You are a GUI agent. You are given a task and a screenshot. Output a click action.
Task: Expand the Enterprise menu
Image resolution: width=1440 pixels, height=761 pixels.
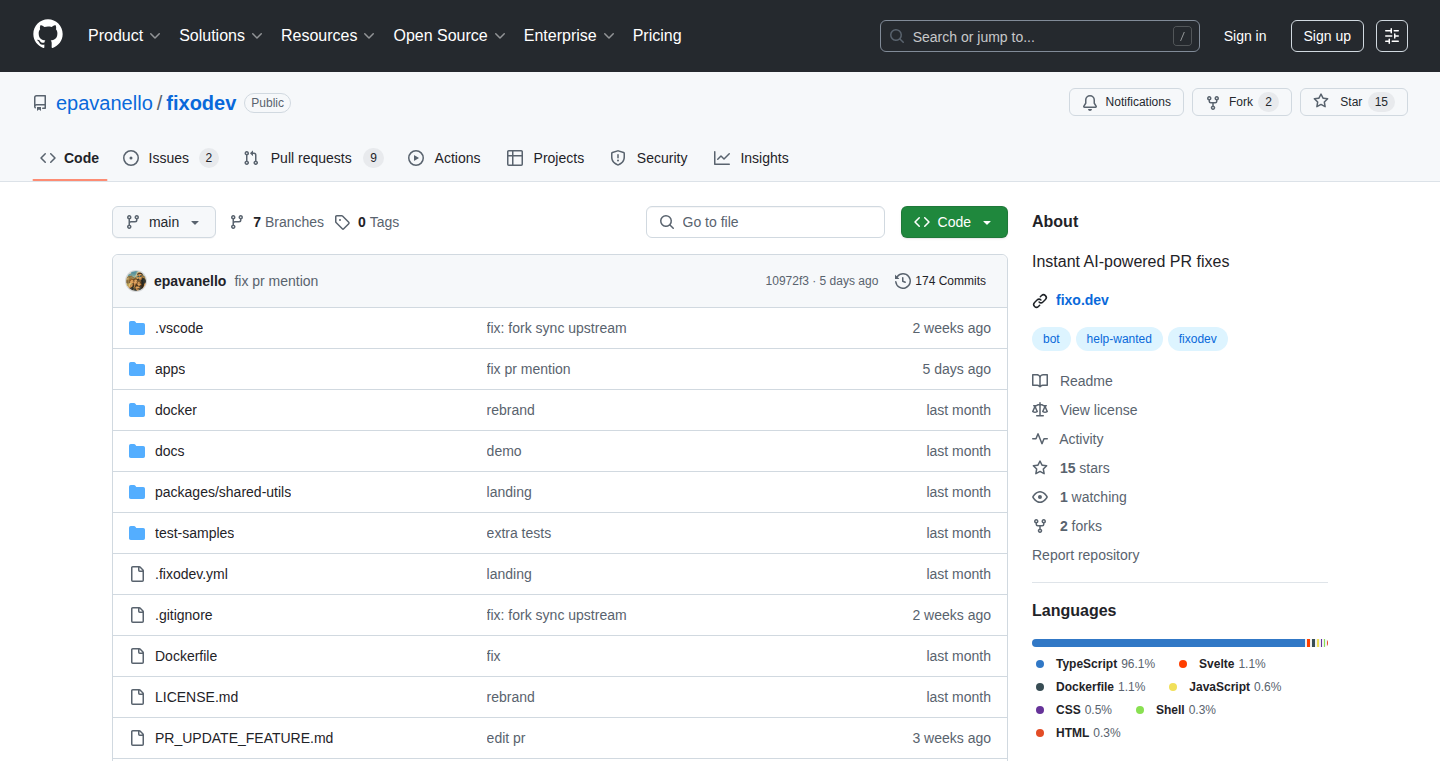click(x=569, y=35)
